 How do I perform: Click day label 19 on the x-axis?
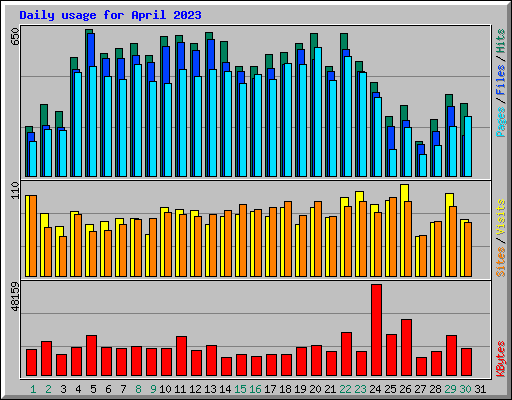tap(300, 389)
